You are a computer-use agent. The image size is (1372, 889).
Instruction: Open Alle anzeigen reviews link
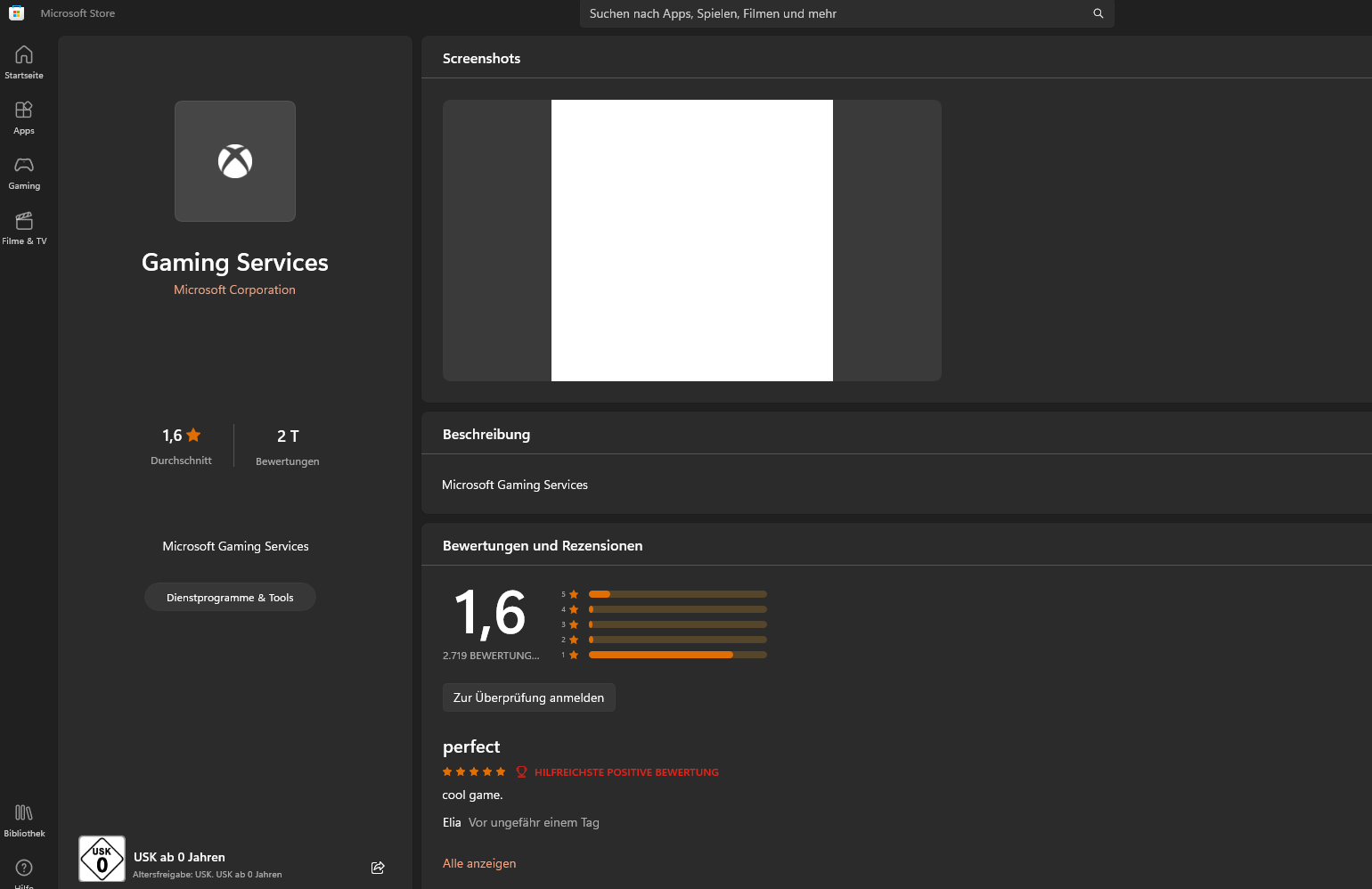tap(479, 863)
